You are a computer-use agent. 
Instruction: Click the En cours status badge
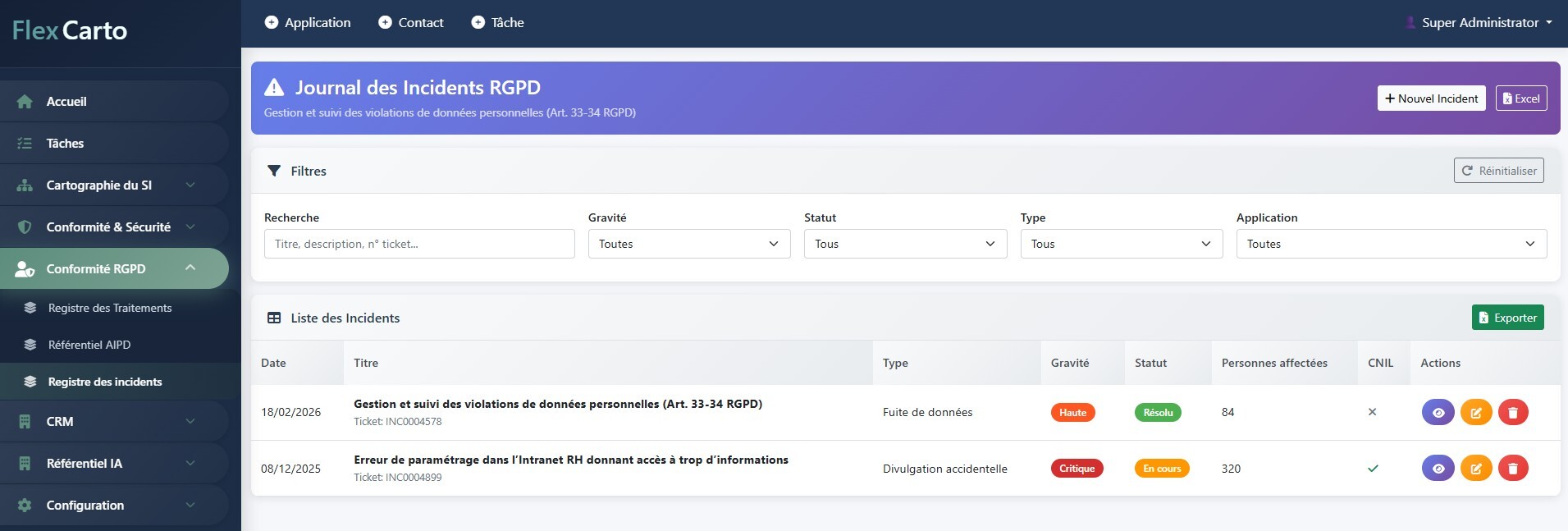point(1162,469)
